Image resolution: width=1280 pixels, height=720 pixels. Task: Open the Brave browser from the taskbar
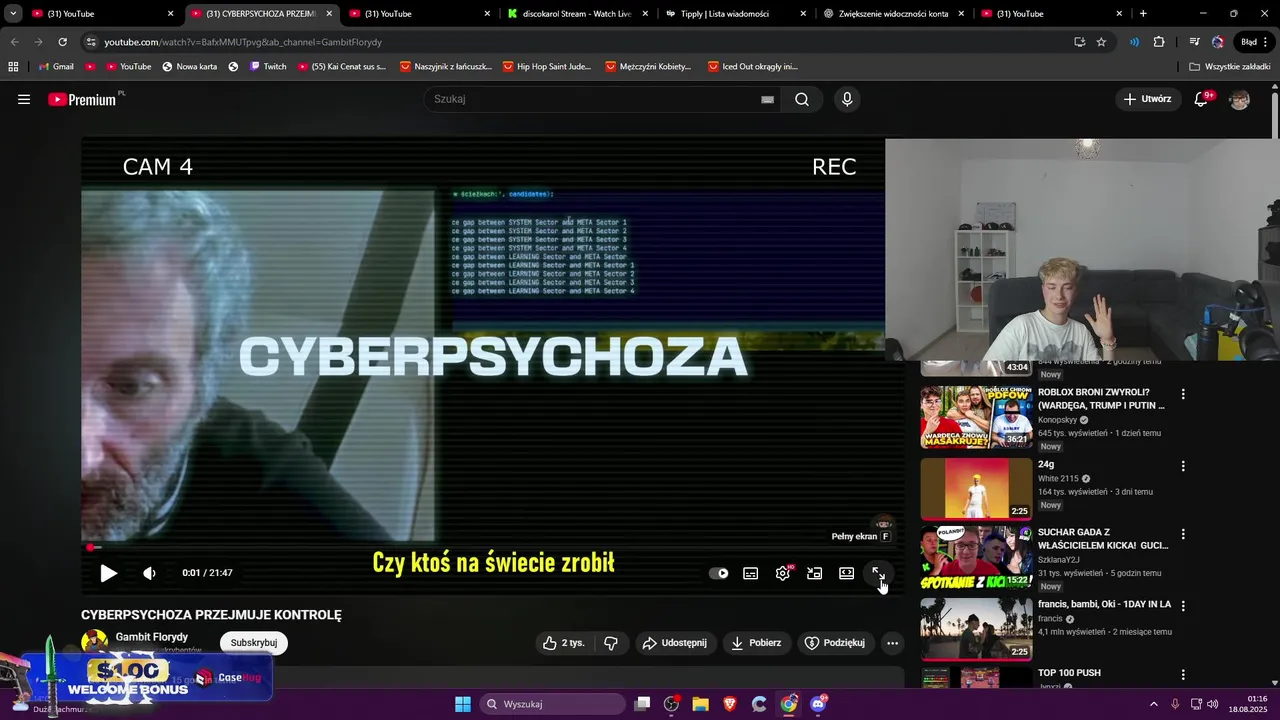[x=730, y=704]
